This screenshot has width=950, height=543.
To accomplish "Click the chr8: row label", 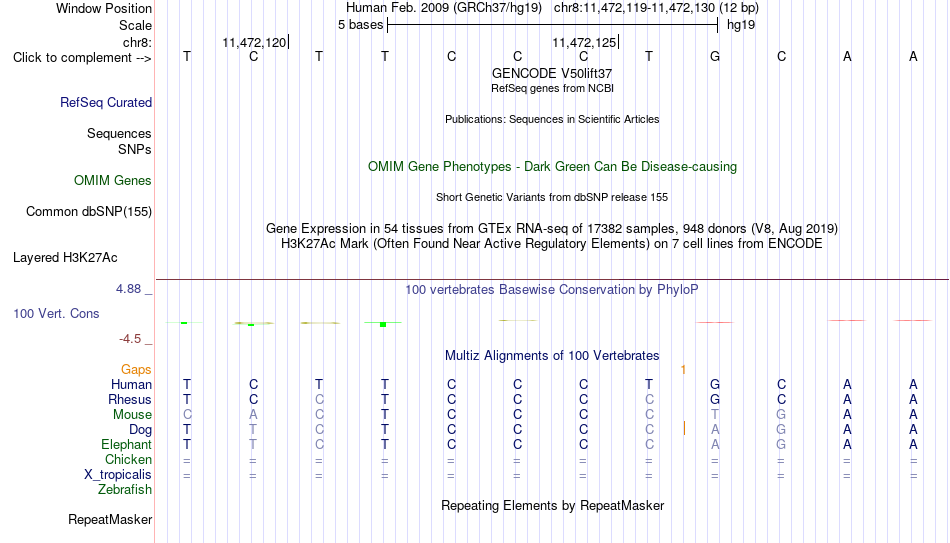I will (x=138, y=42).
